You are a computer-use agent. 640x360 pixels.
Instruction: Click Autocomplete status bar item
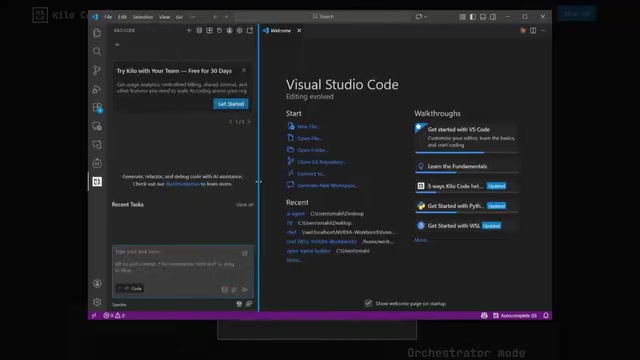[x=515, y=316]
